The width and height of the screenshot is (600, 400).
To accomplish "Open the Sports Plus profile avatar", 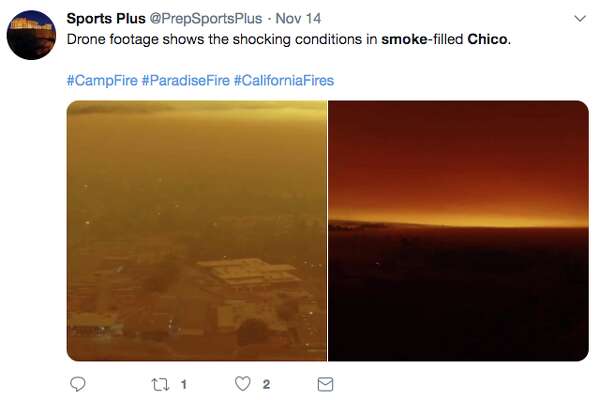I will click(x=31, y=35).
